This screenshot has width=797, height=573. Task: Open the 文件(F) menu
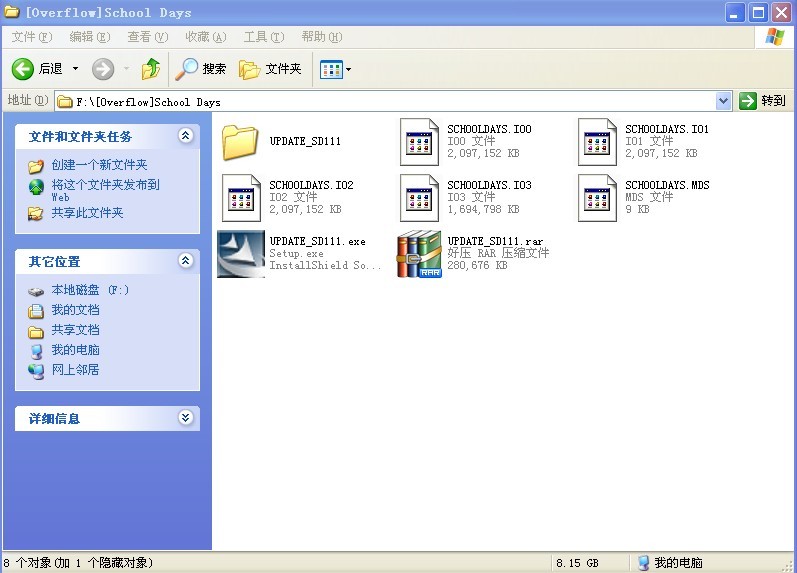pos(32,37)
